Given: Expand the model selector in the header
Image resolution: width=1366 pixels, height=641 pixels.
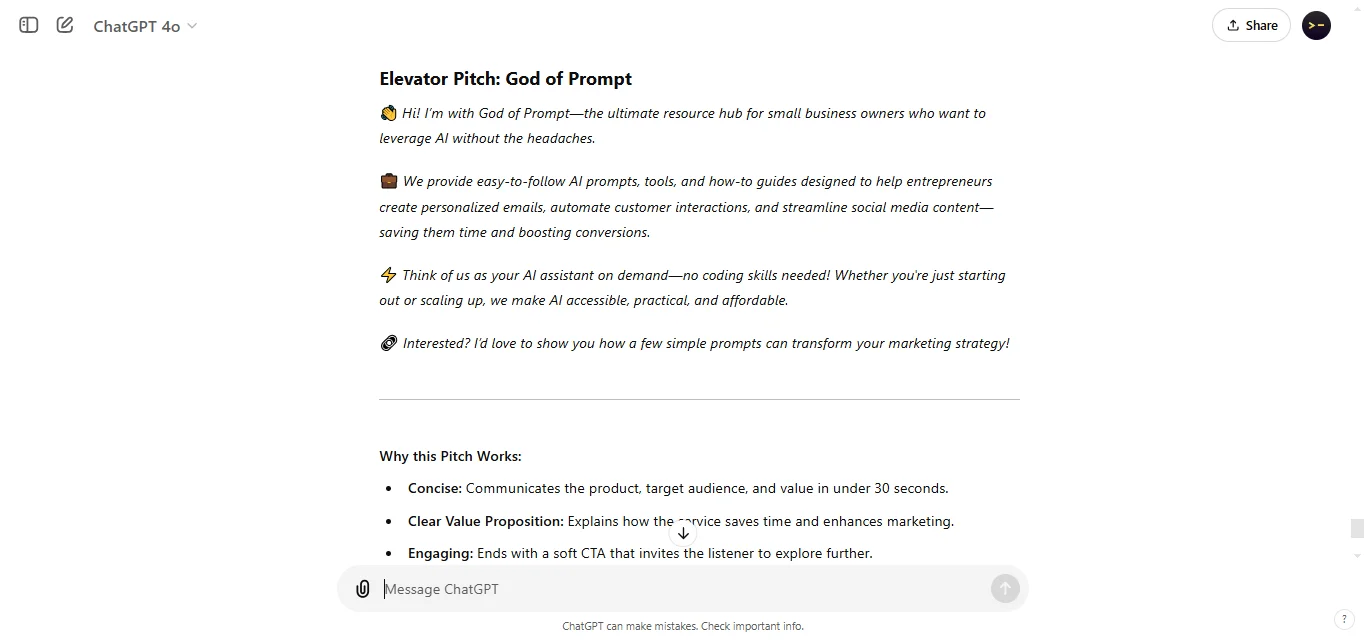Looking at the screenshot, I should coord(145,26).
